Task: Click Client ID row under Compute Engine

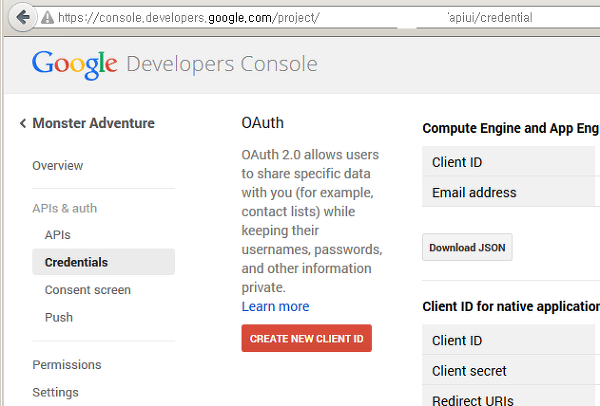Action: (x=511, y=162)
